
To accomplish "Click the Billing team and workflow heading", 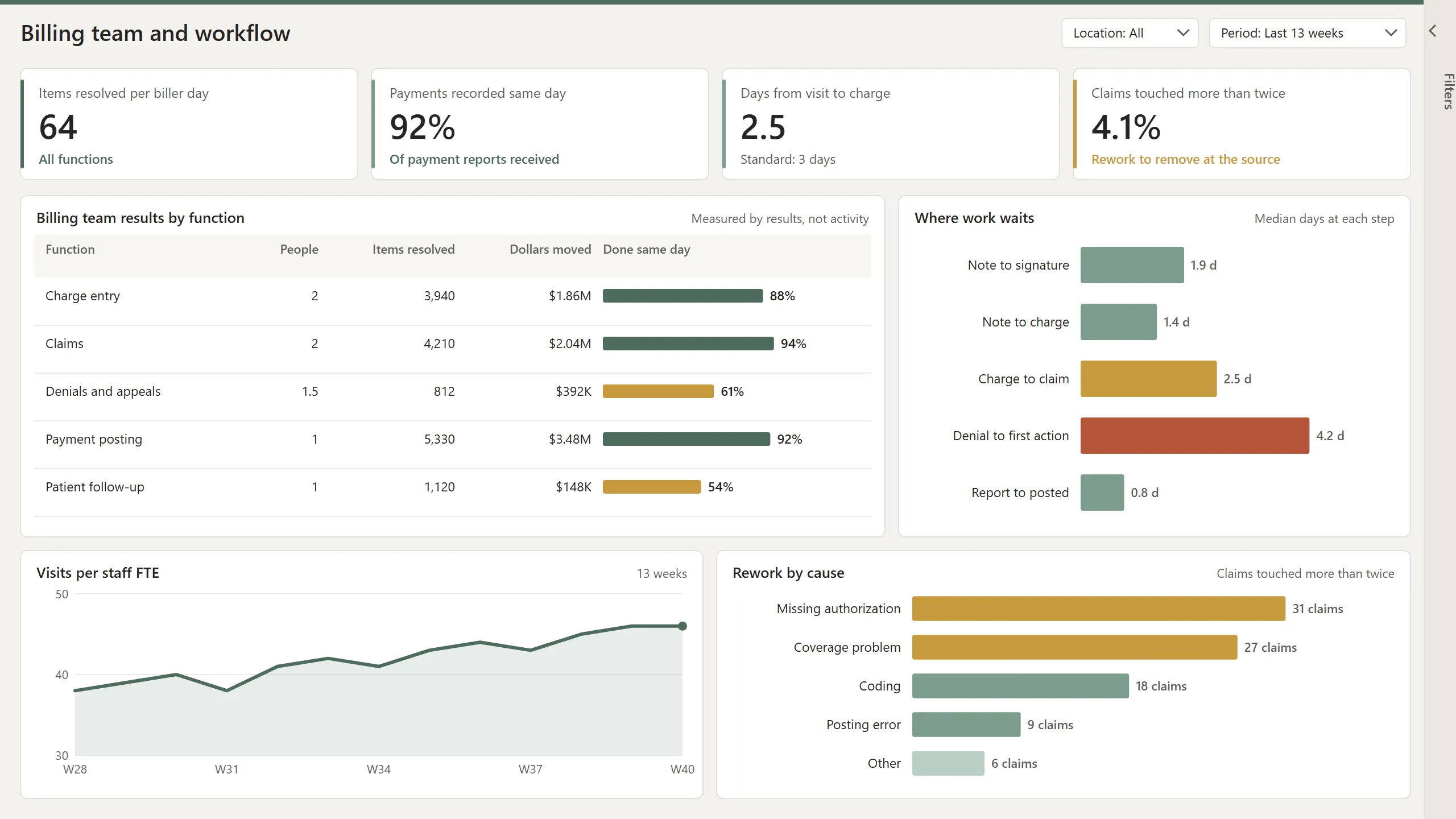I will pyautogui.click(x=156, y=34).
